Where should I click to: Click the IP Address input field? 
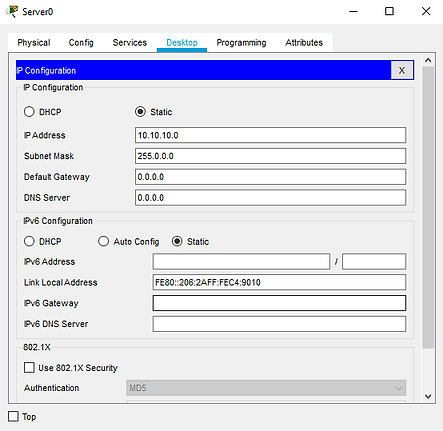click(270, 135)
